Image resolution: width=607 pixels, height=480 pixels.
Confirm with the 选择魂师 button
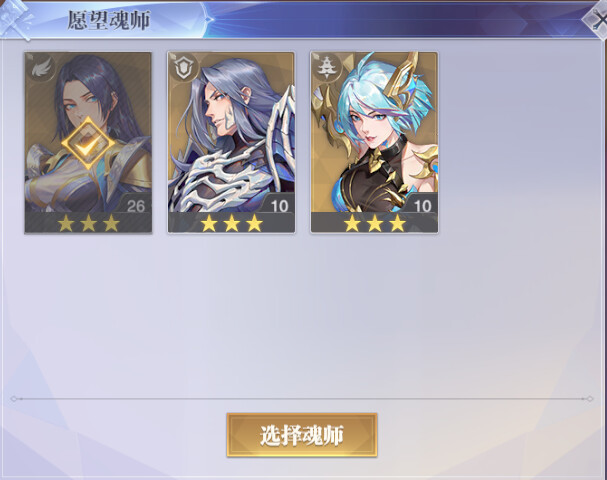point(302,435)
